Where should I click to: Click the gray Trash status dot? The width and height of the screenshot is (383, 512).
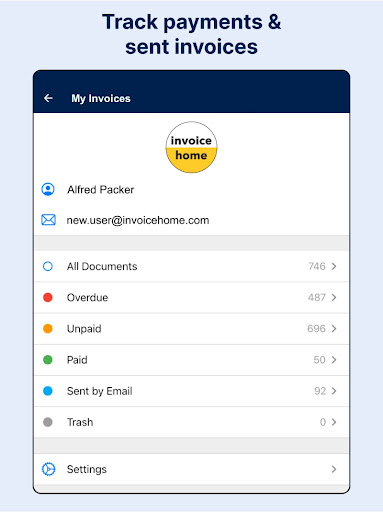tap(48, 422)
